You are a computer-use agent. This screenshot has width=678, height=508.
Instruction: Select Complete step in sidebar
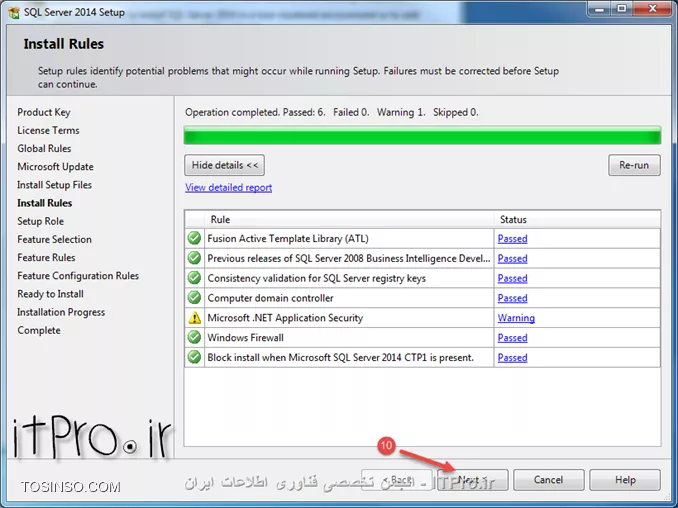coord(39,330)
